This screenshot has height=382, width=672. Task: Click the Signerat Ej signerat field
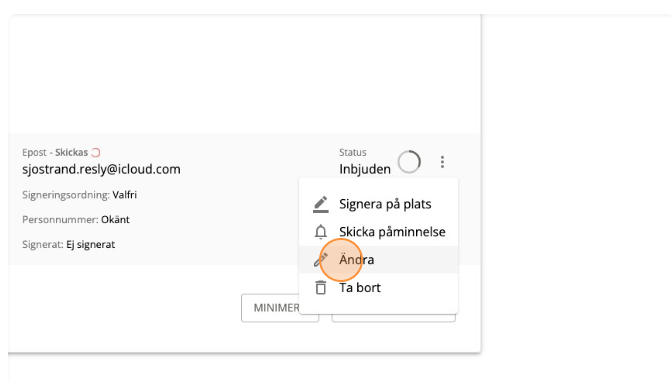tap(68, 244)
